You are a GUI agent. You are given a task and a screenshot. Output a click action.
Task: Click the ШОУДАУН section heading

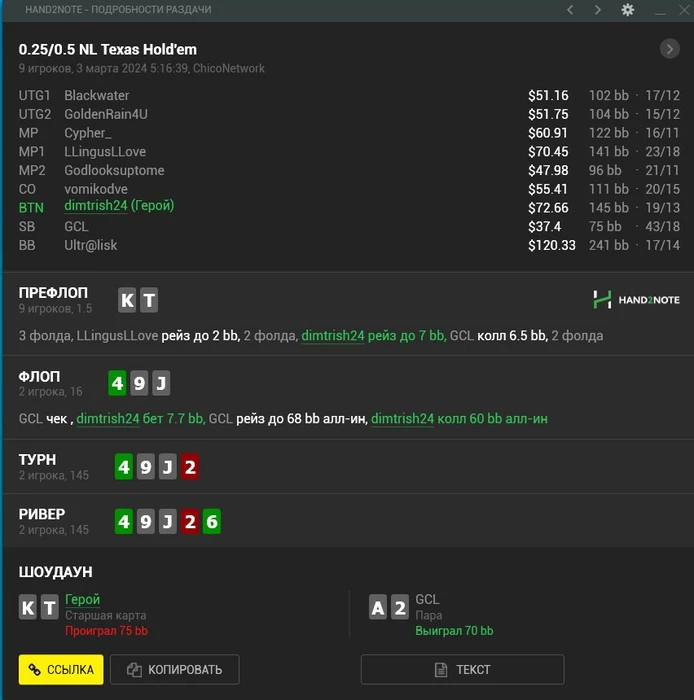(56, 572)
